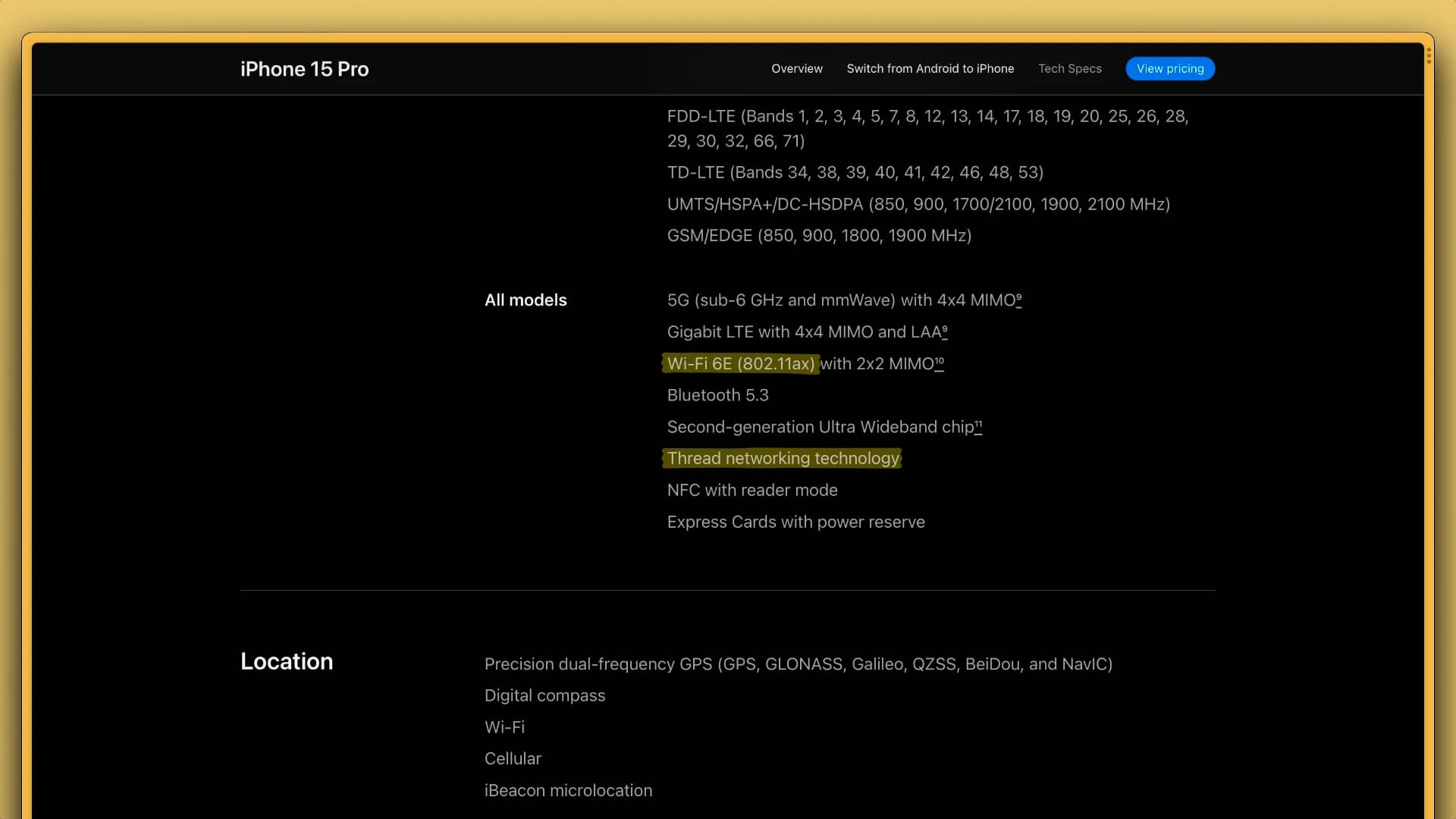Click the All models row label

tap(526, 300)
